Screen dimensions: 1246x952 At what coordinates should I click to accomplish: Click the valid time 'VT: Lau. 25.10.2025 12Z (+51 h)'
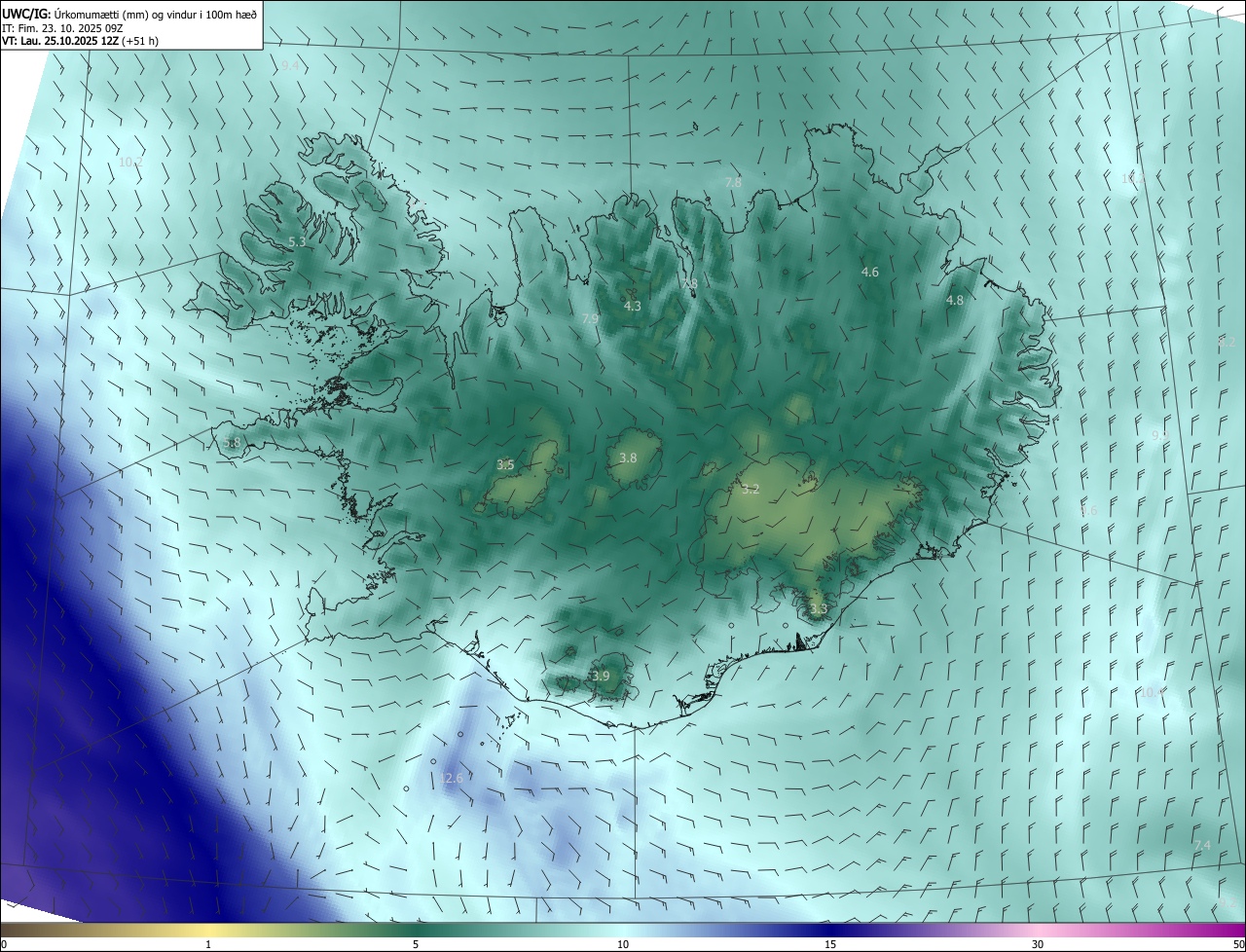click(80, 41)
